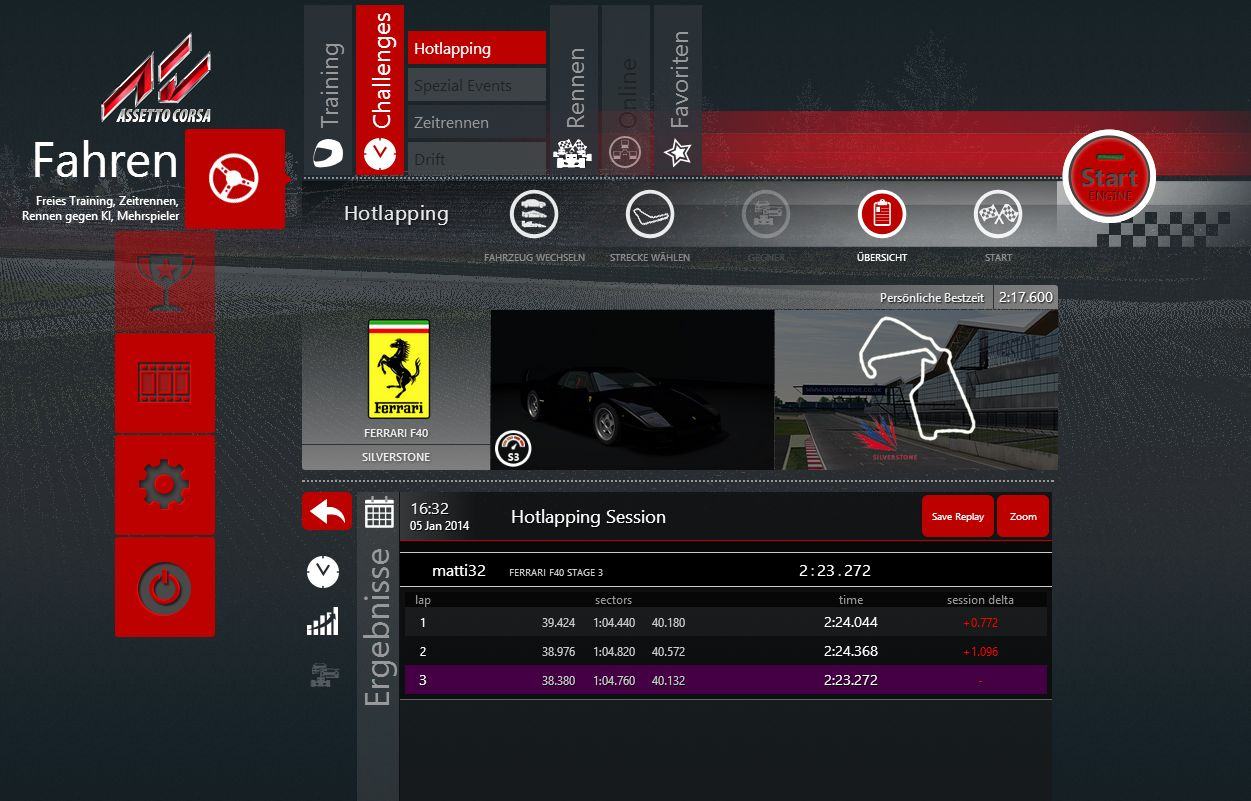Image resolution: width=1251 pixels, height=801 pixels.
Task: Click the Zoom button
Action: point(1023,516)
